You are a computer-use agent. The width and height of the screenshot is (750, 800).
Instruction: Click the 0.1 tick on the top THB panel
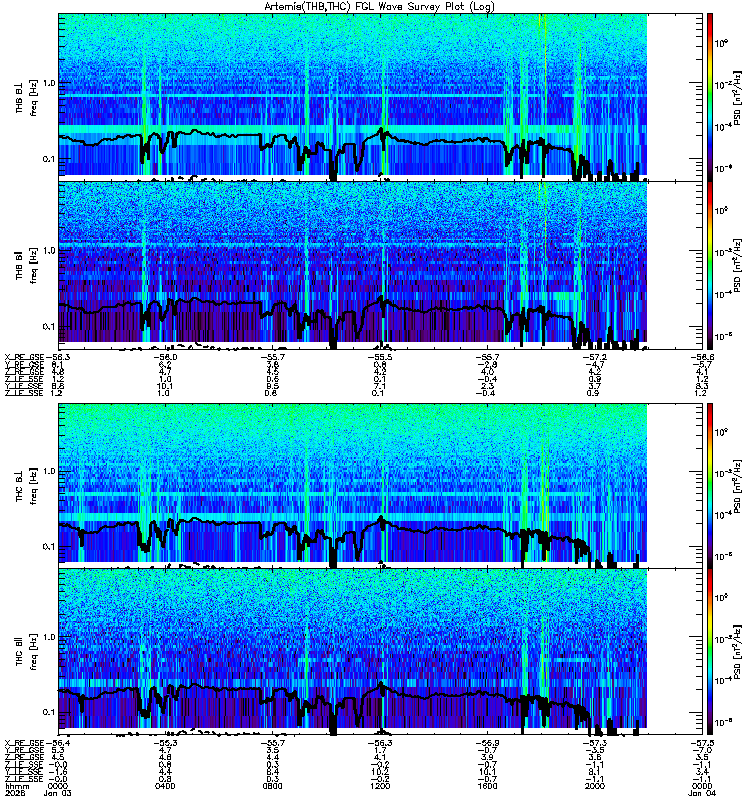tap(48, 159)
